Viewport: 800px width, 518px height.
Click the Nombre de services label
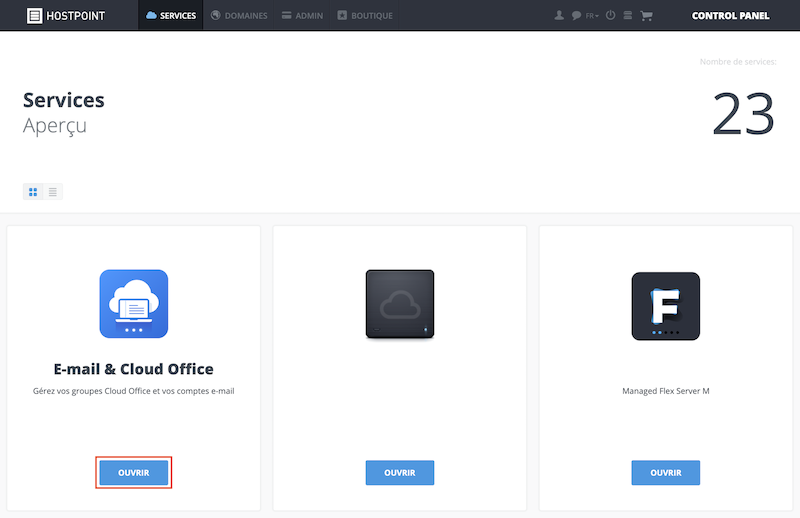(x=738, y=62)
